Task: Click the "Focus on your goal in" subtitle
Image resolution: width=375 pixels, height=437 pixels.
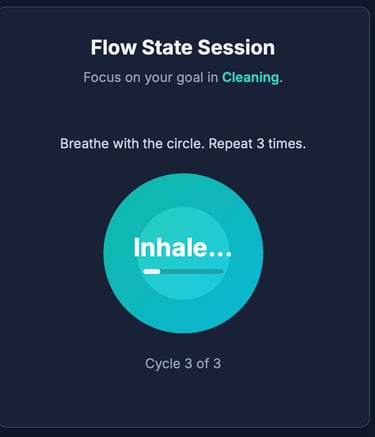Action: [150, 78]
